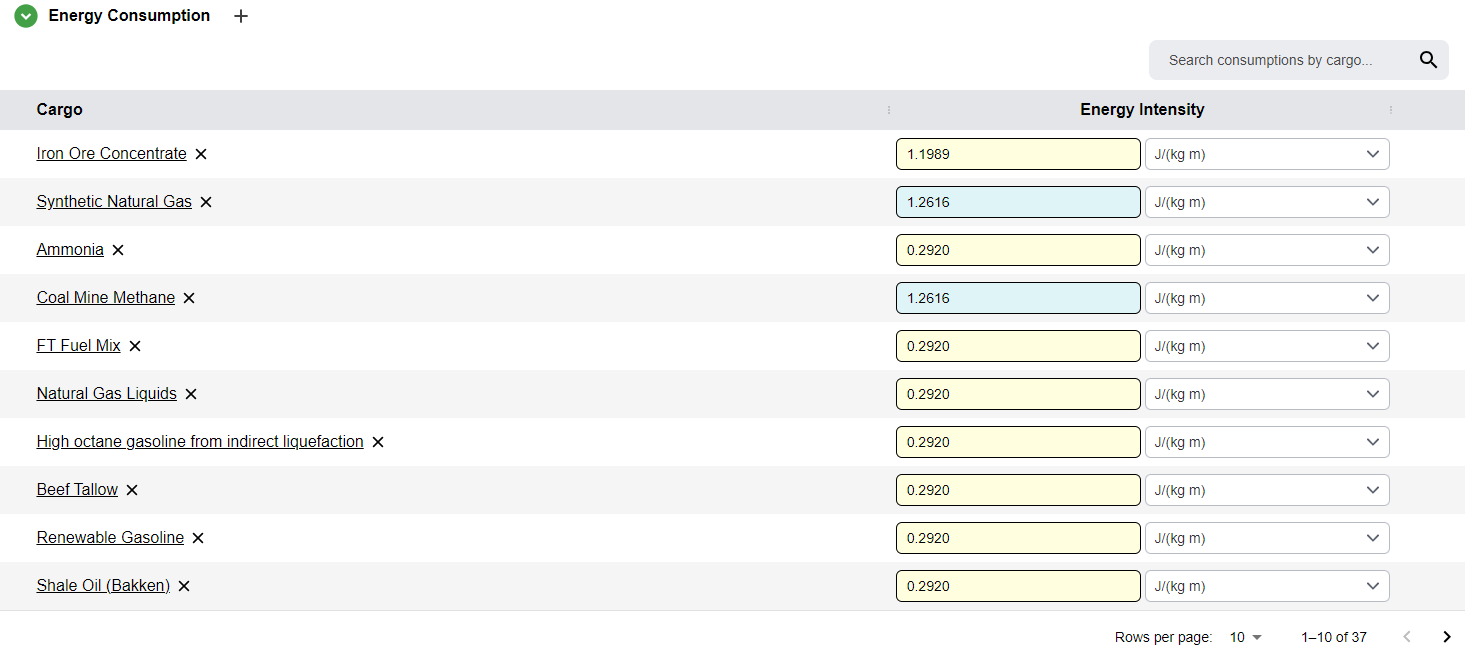
Task: Remove the Coal Mine Methane row
Action: coord(189,298)
